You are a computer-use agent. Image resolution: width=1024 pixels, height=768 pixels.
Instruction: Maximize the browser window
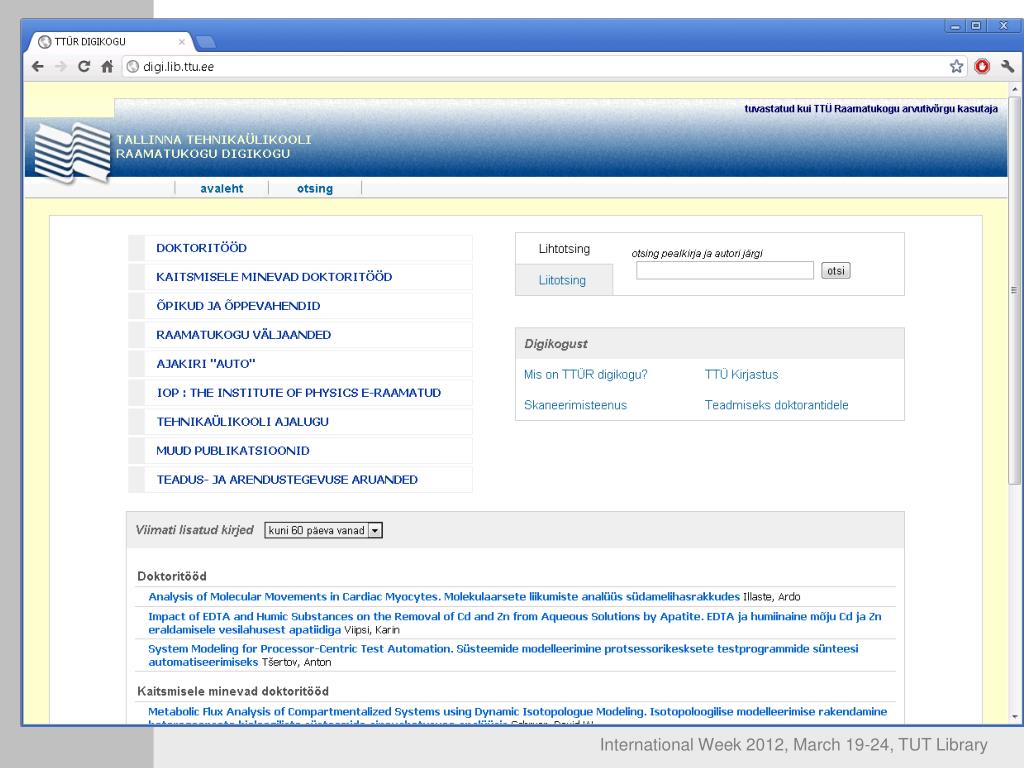[976, 26]
